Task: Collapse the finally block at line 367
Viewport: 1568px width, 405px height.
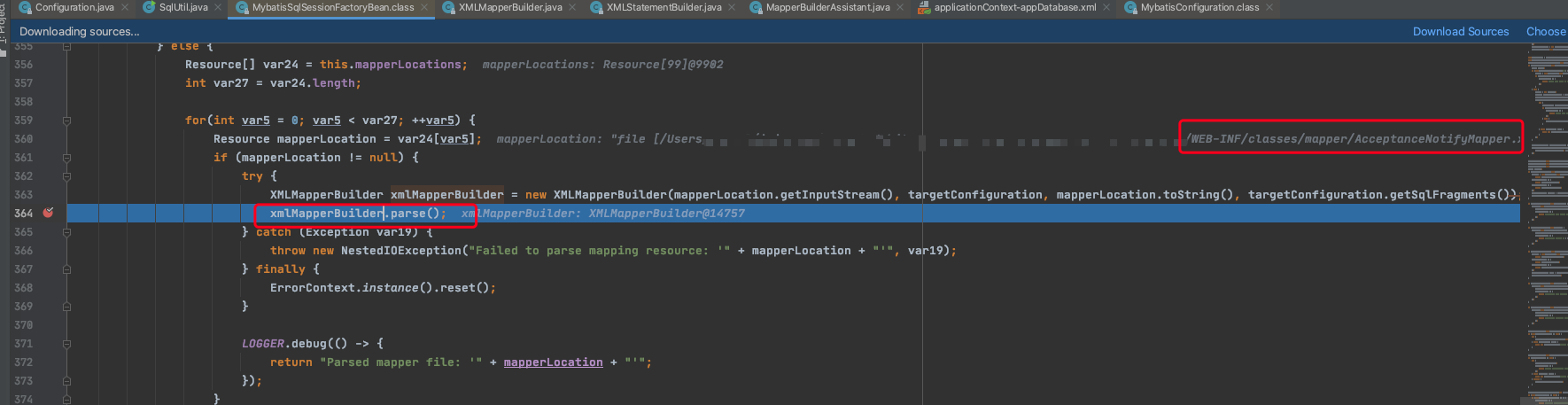Action: point(66,269)
